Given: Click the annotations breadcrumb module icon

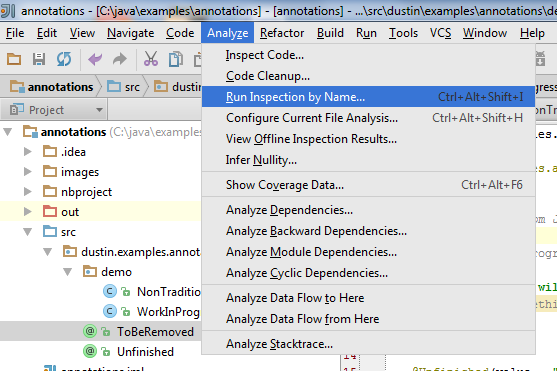Looking at the screenshot, I should tap(17, 86).
